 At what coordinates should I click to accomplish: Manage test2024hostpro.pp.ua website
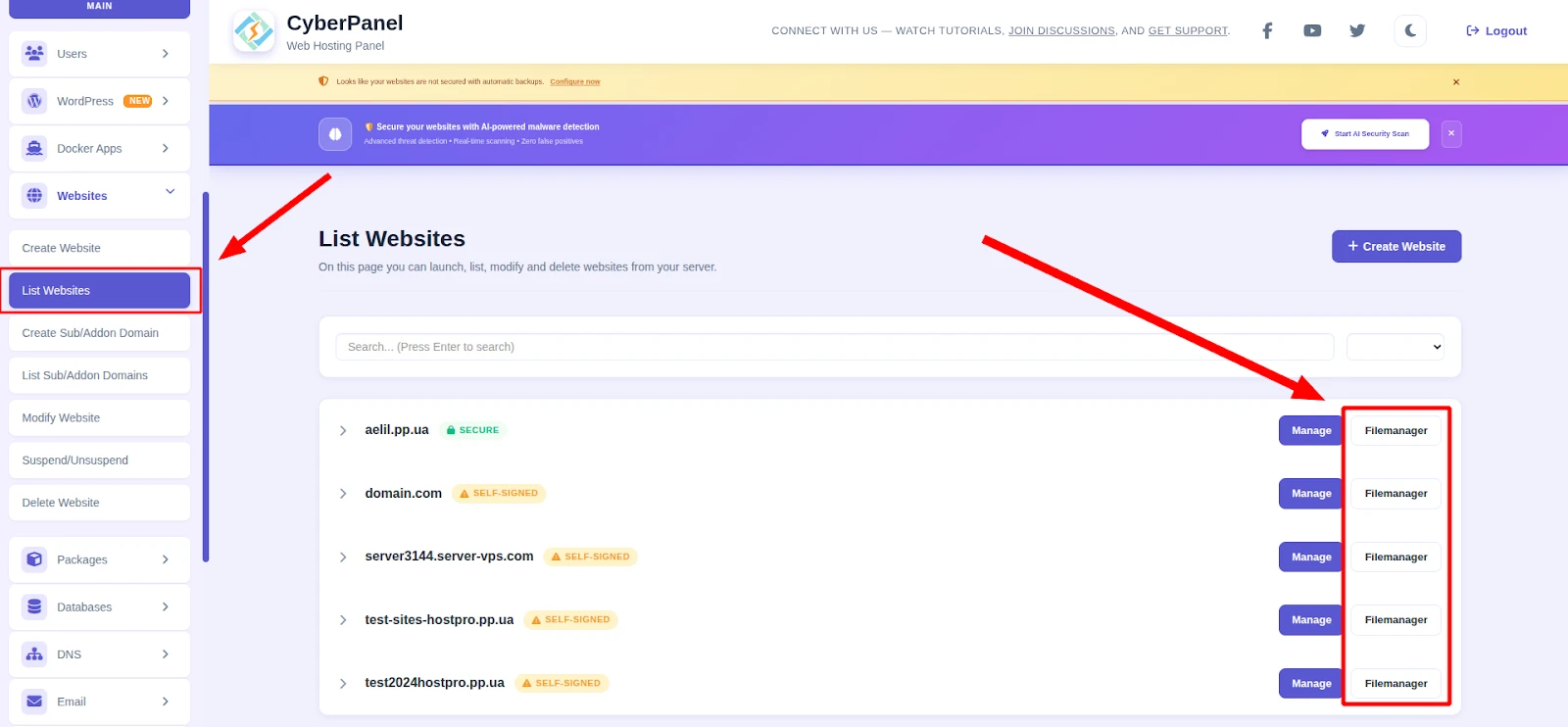pos(1311,683)
